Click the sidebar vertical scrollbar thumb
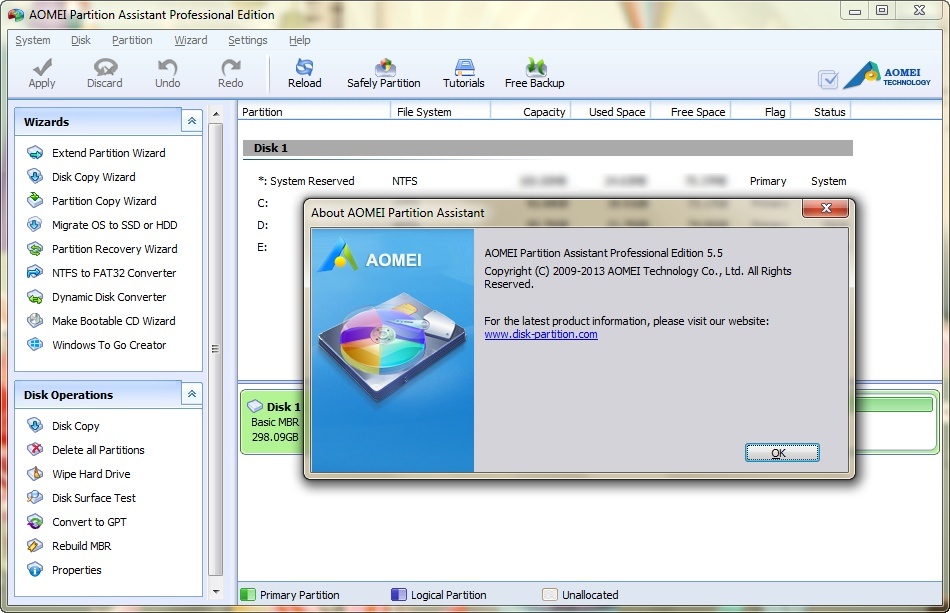 pyautogui.click(x=216, y=349)
